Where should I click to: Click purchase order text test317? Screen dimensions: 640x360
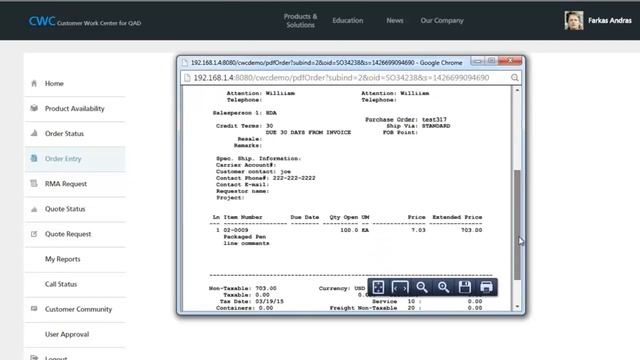point(434,120)
